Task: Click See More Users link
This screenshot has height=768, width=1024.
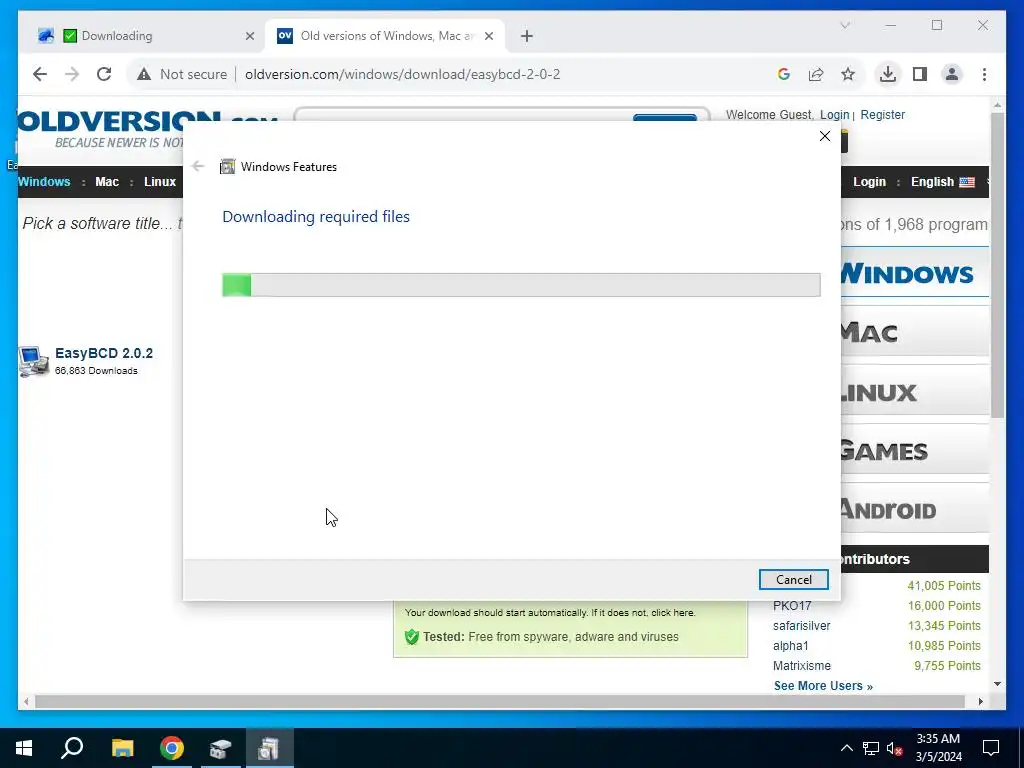Action: (823, 686)
